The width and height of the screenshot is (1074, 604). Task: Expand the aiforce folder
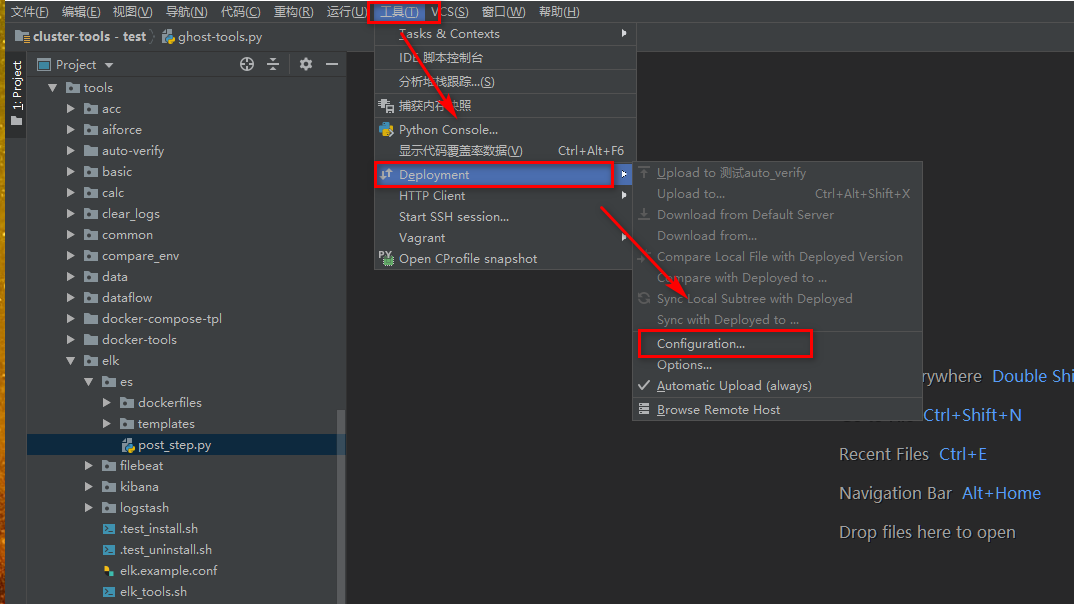point(71,129)
